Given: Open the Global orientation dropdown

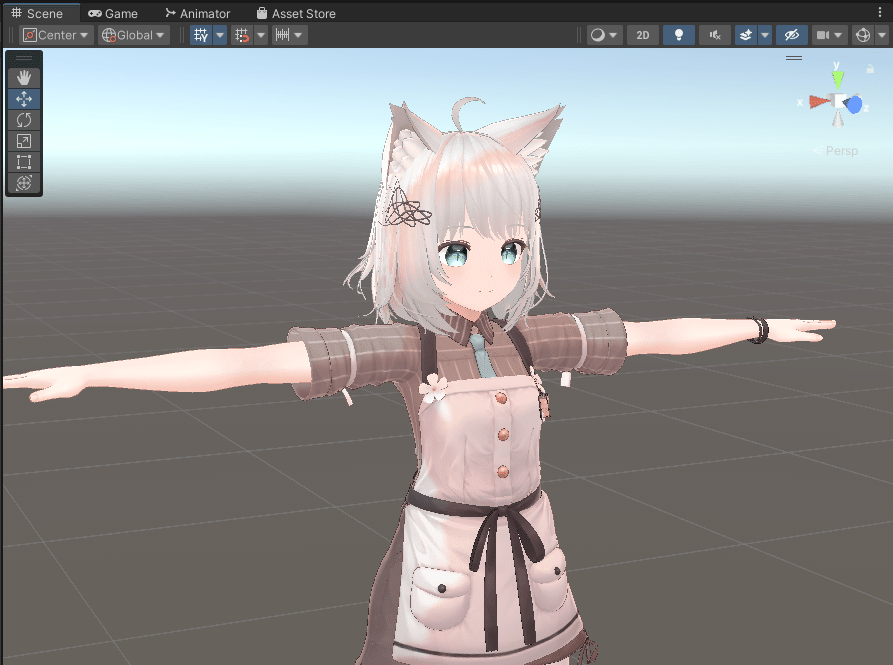Looking at the screenshot, I should pyautogui.click(x=133, y=34).
